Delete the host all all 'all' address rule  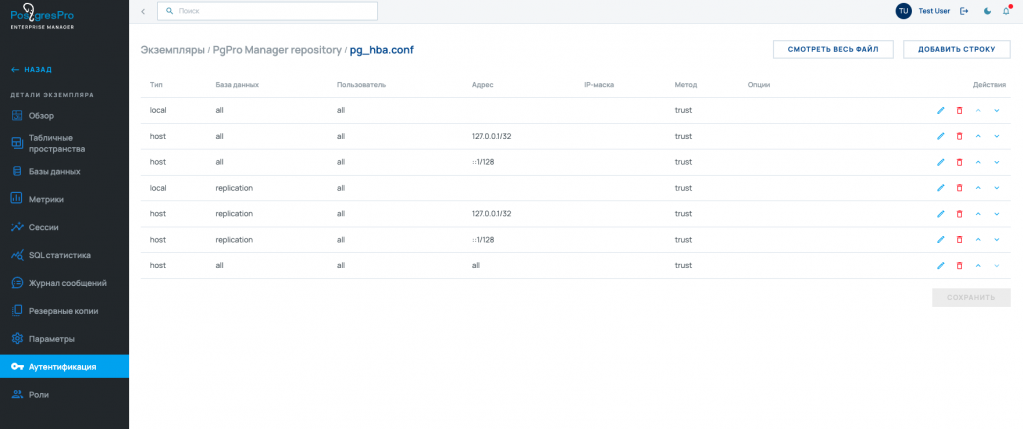[959, 266]
